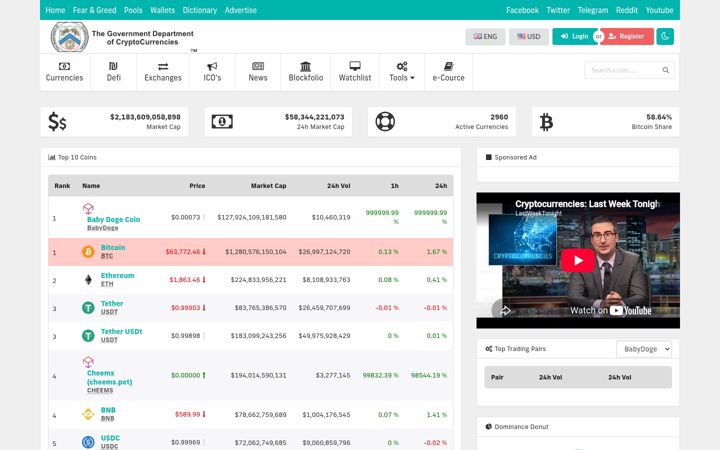Open the BNB name link

108,410
